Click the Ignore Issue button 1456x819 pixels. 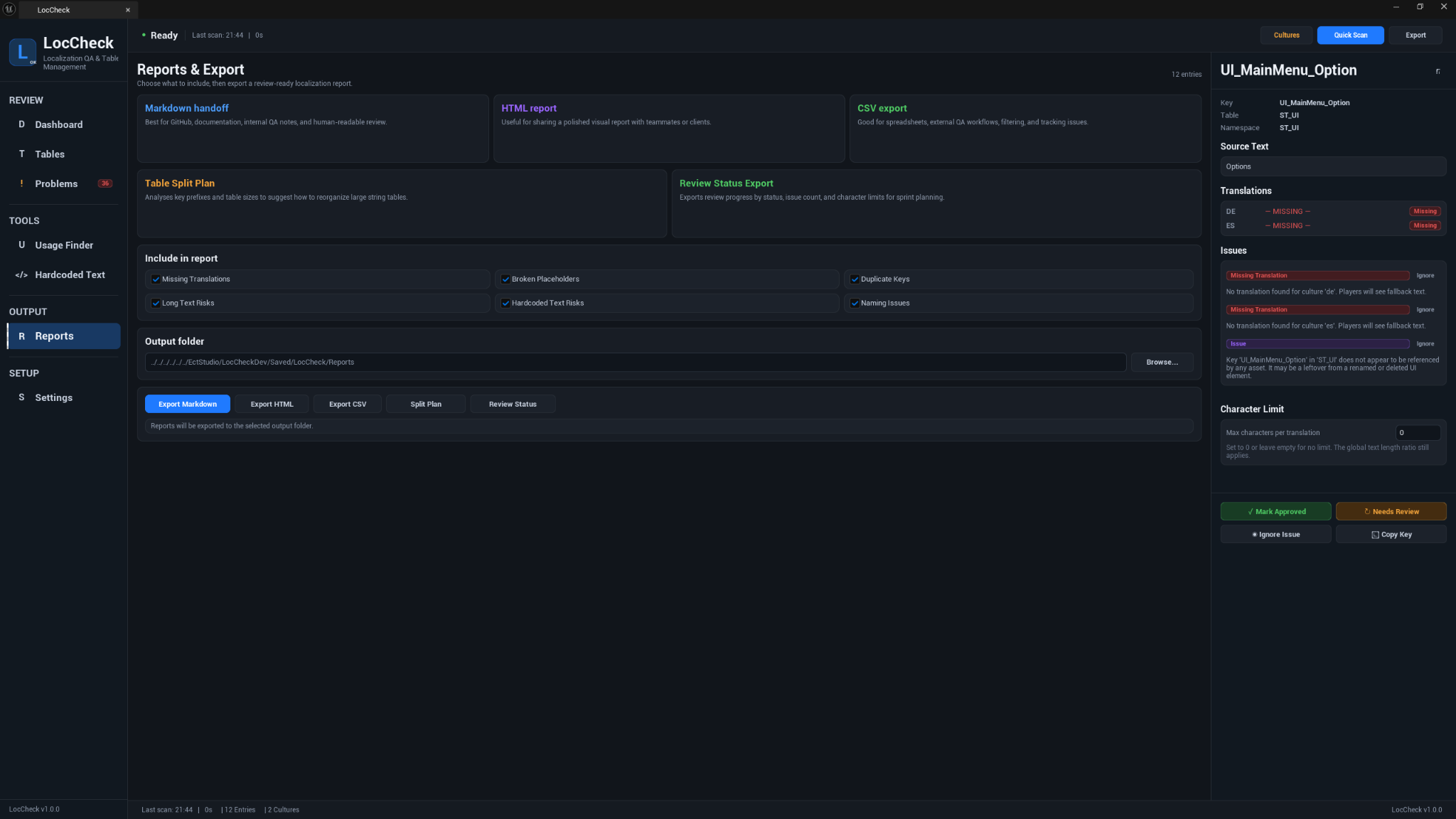point(1275,534)
